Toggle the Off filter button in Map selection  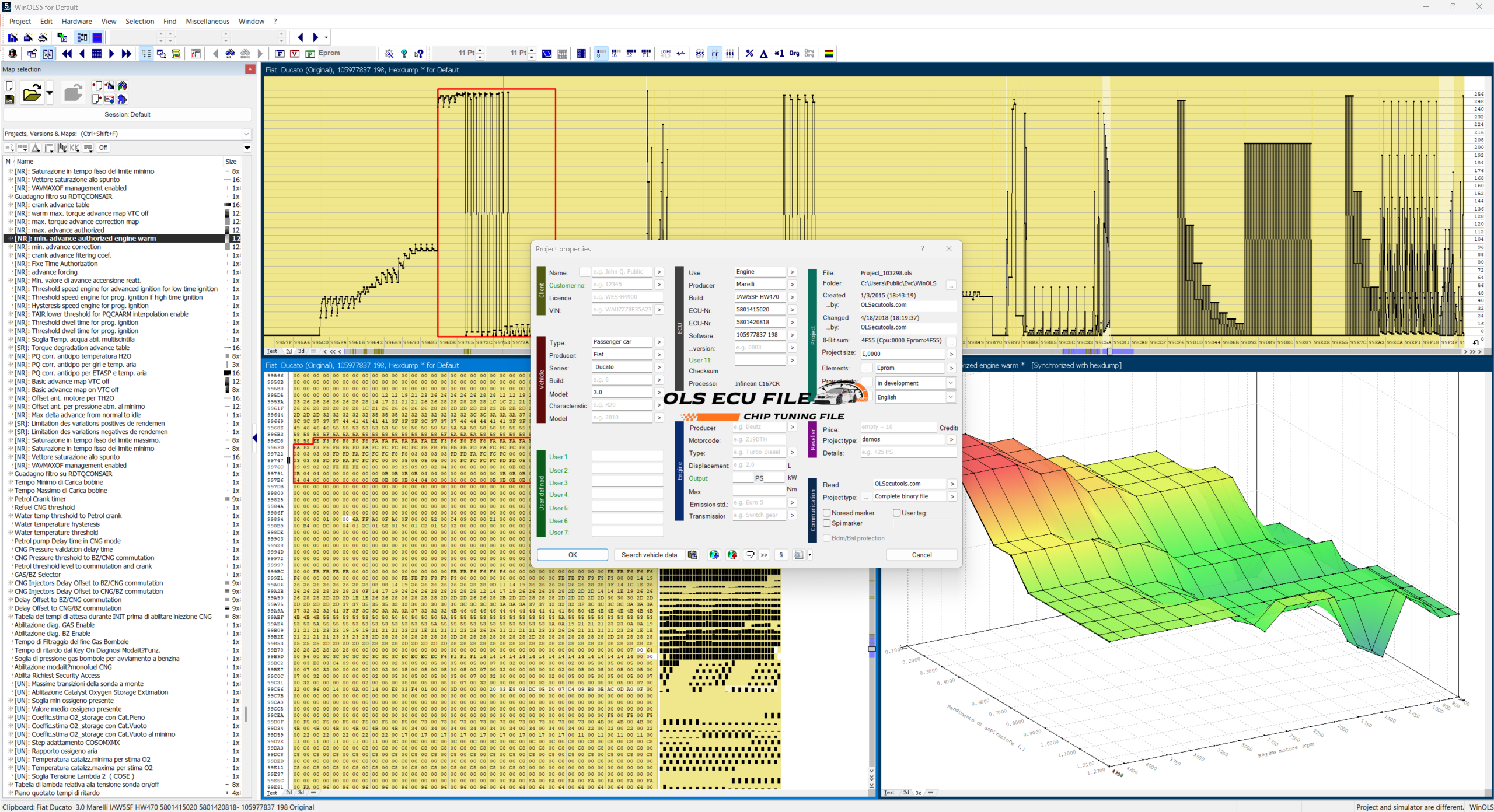(x=103, y=148)
